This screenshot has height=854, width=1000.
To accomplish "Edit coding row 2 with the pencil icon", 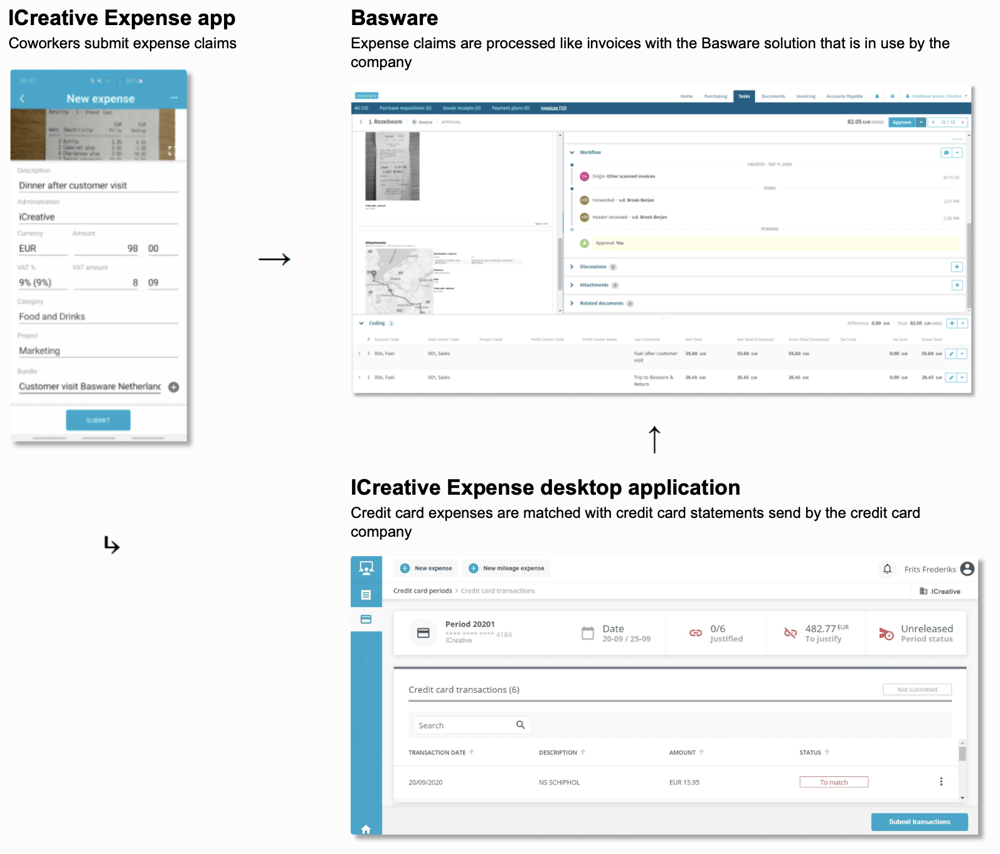I will 951,378.
